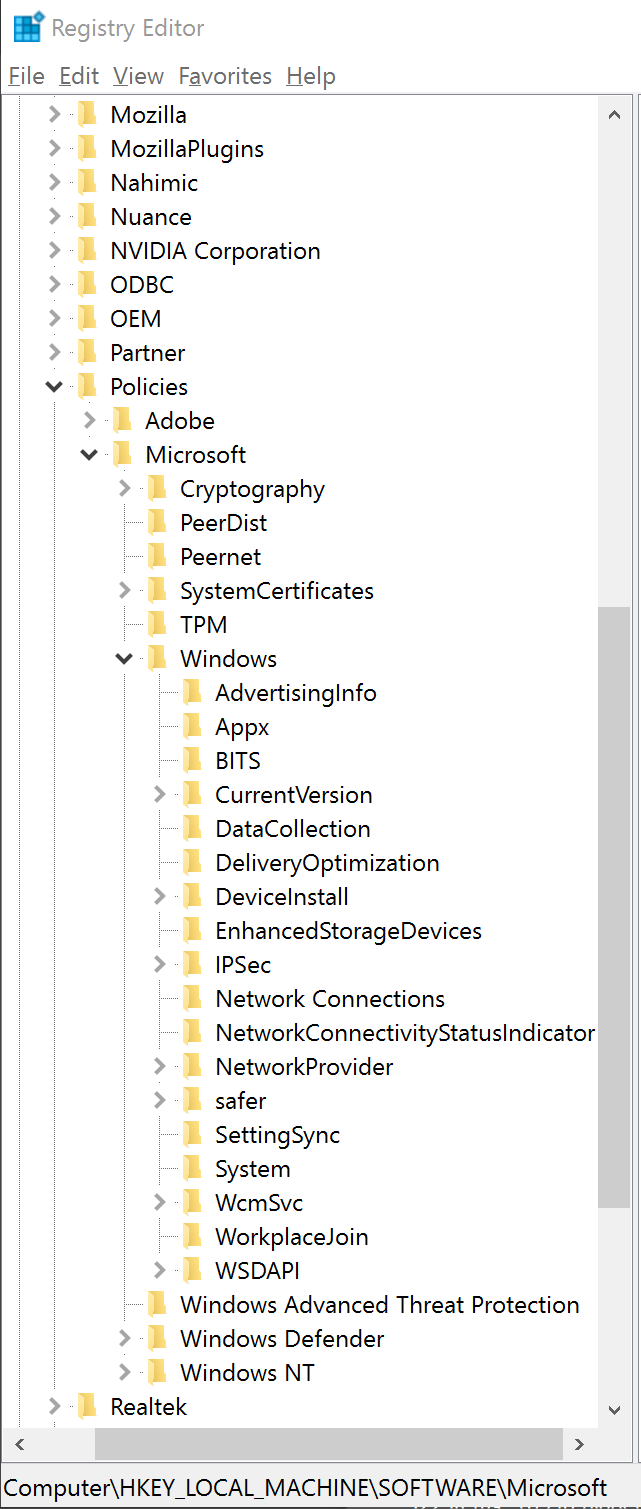641x1509 pixels.
Task: Click the folder icon beside TPM key
Action: pyautogui.click(x=157, y=625)
